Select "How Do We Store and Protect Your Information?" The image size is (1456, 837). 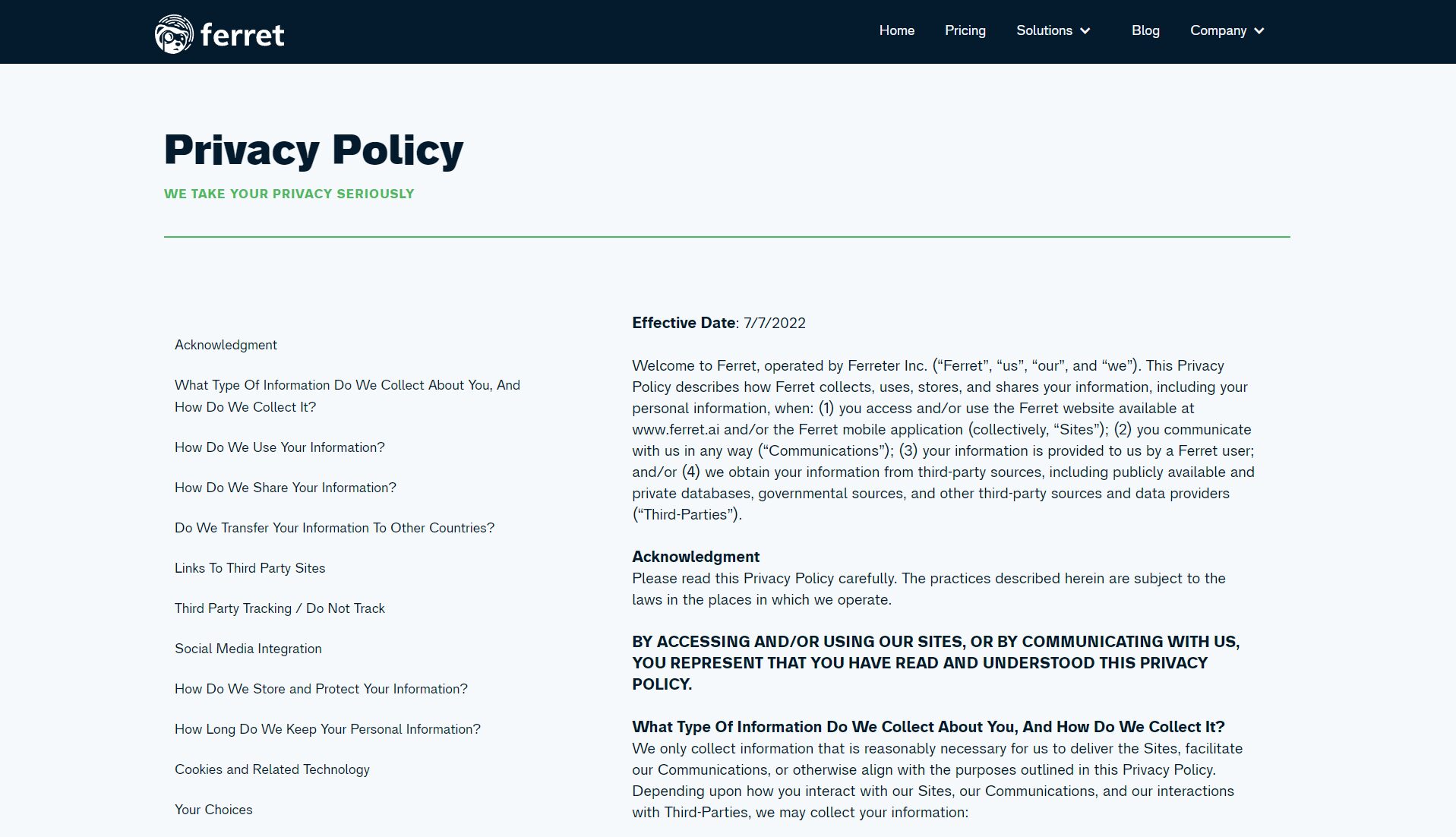pyautogui.click(x=321, y=689)
